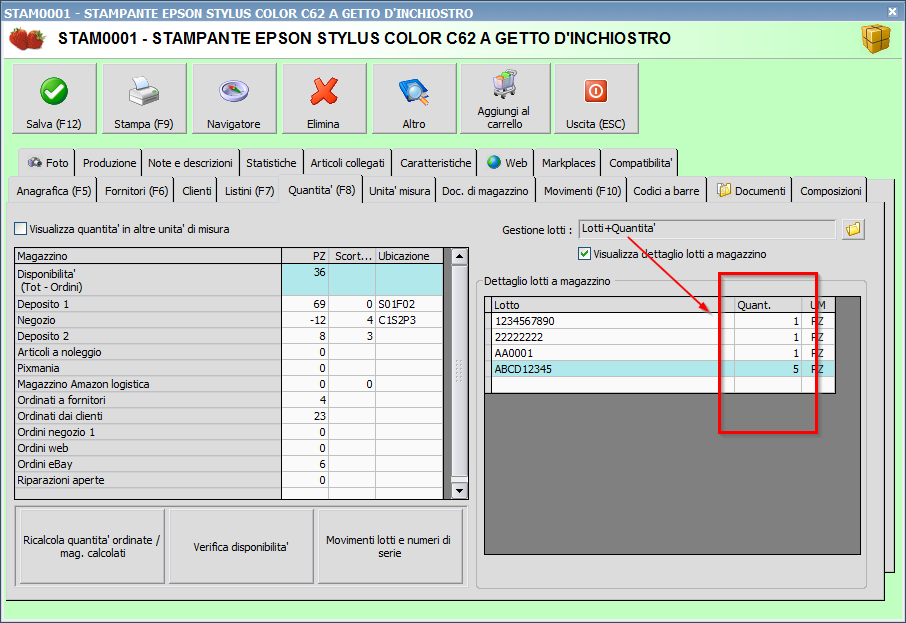
Task: Open the Foto tab
Action: pyautogui.click(x=48, y=163)
